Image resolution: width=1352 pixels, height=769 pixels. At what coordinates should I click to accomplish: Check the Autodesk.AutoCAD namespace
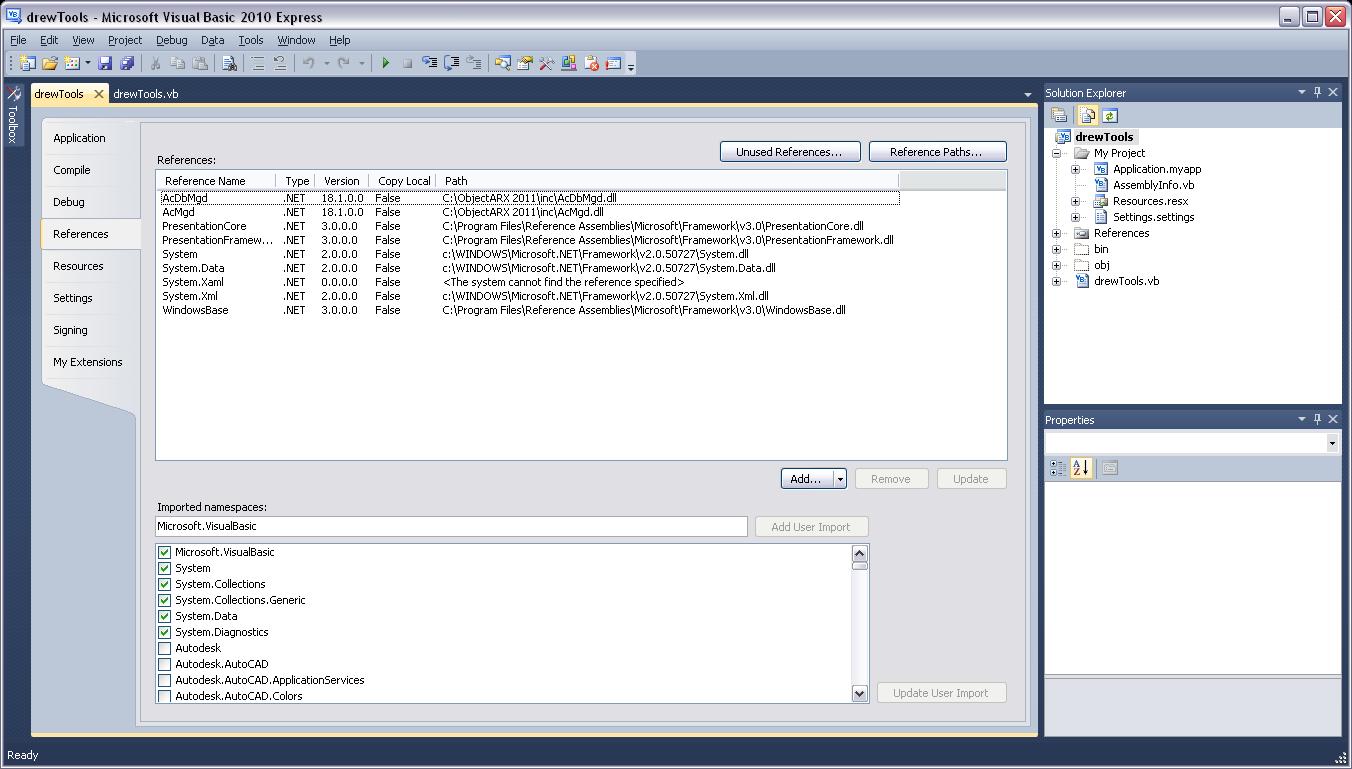coord(165,664)
